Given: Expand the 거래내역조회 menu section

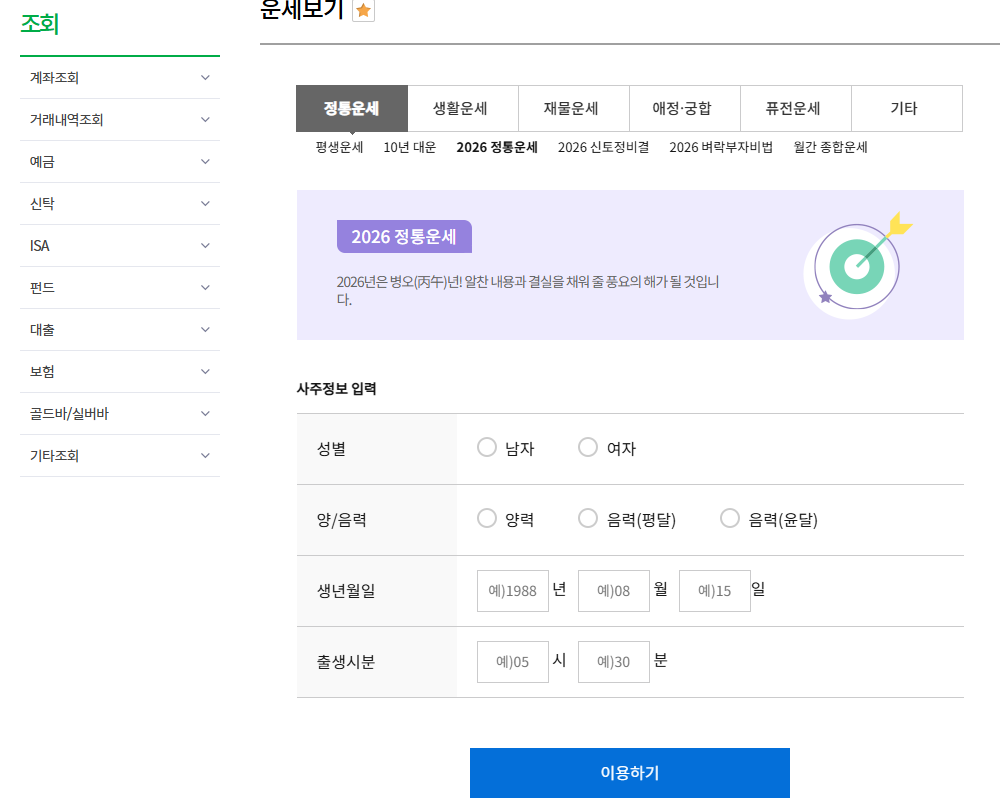Looking at the screenshot, I should pos(120,119).
